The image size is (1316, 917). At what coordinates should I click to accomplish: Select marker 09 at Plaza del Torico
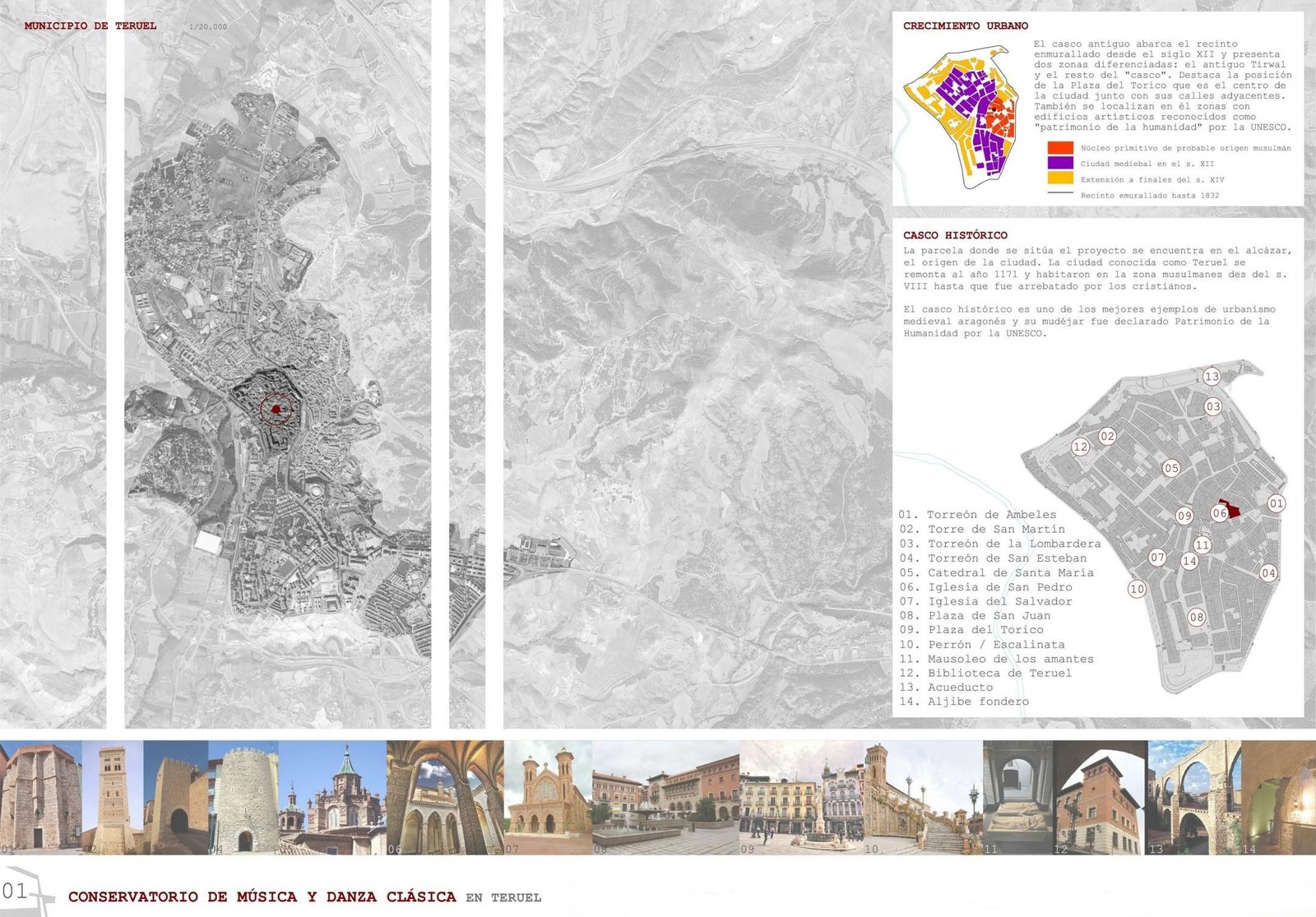point(1184,516)
